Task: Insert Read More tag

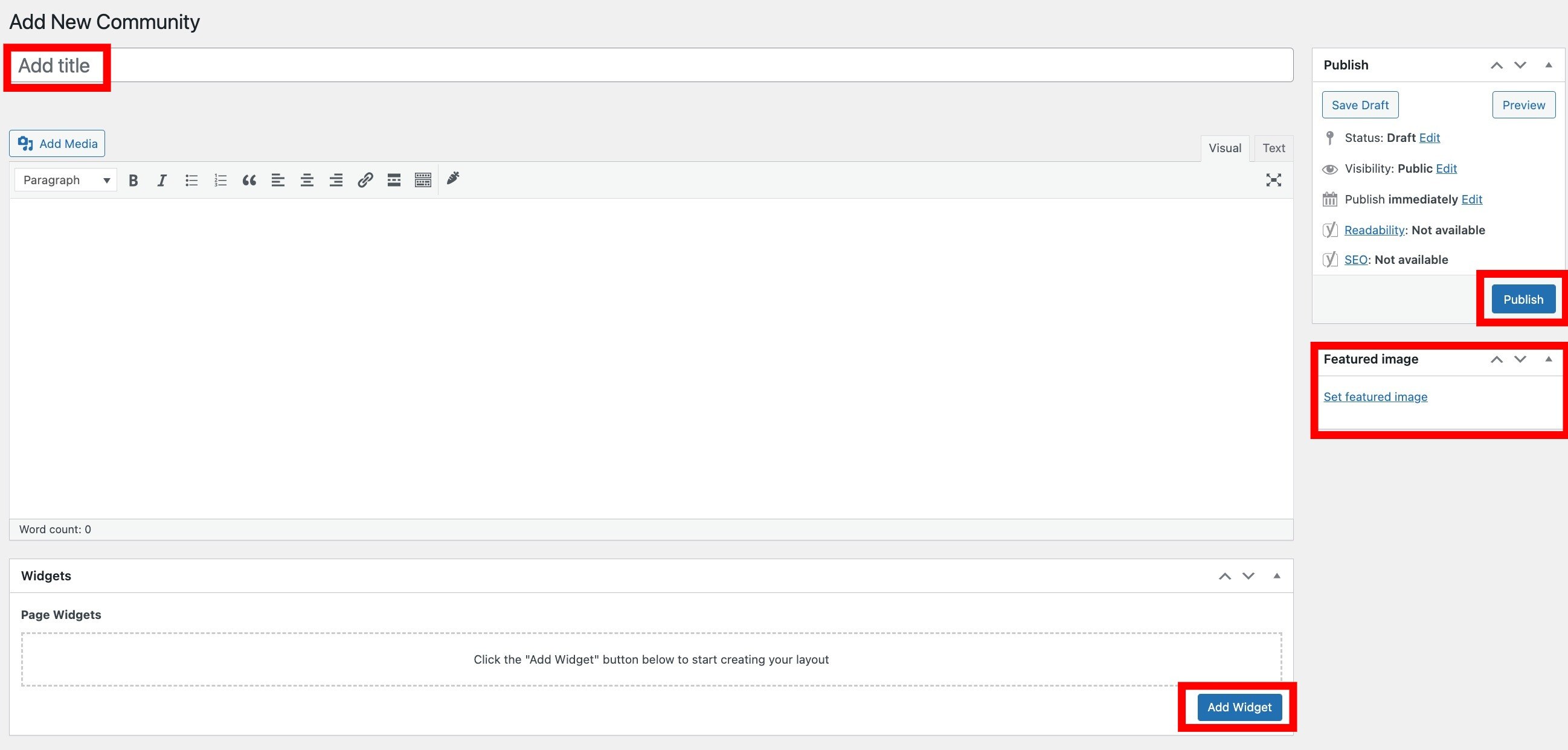Action: [394, 180]
